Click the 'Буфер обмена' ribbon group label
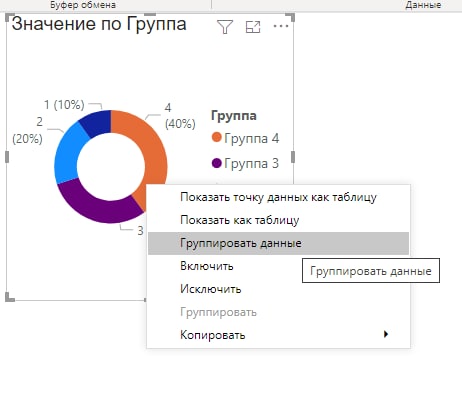Screen dimensions: 462x406 [x=83, y=5]
